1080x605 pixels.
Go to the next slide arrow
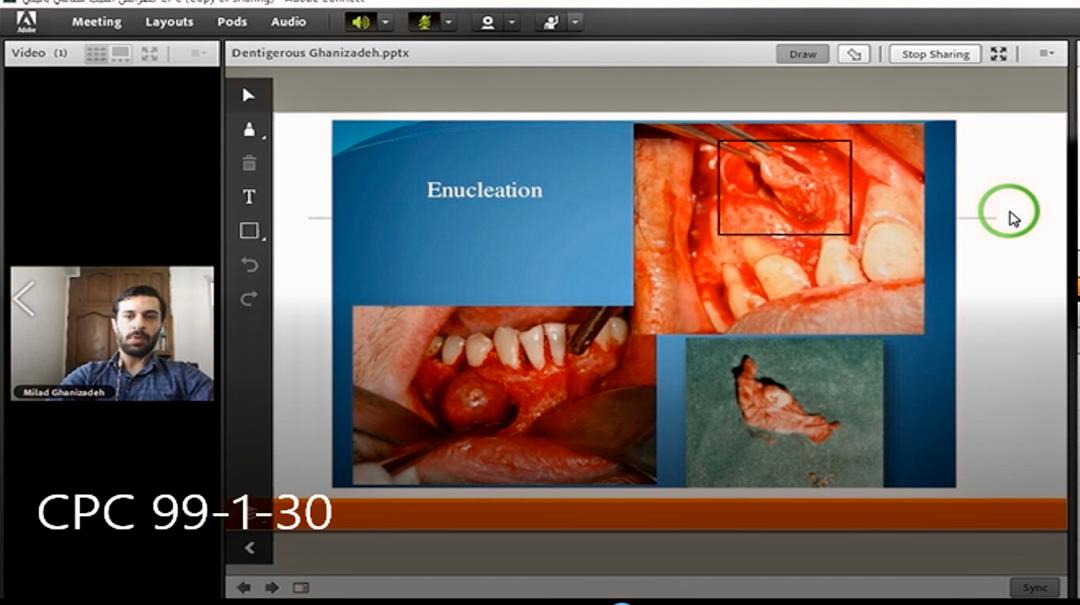point(271,588)
